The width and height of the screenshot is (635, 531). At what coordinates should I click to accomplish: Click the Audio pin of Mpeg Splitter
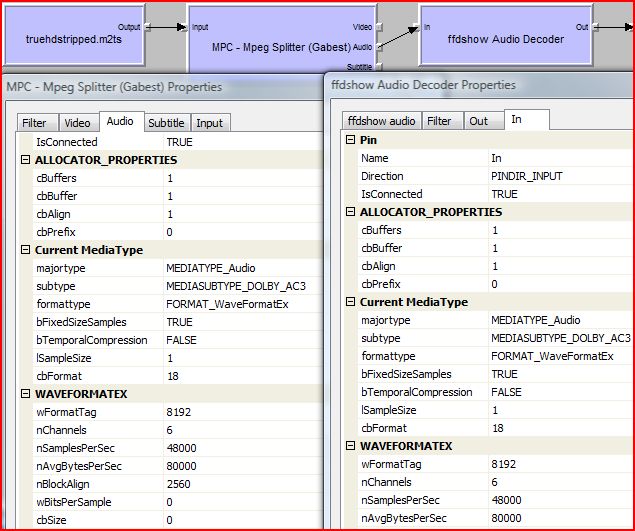(x=379, y=47)
